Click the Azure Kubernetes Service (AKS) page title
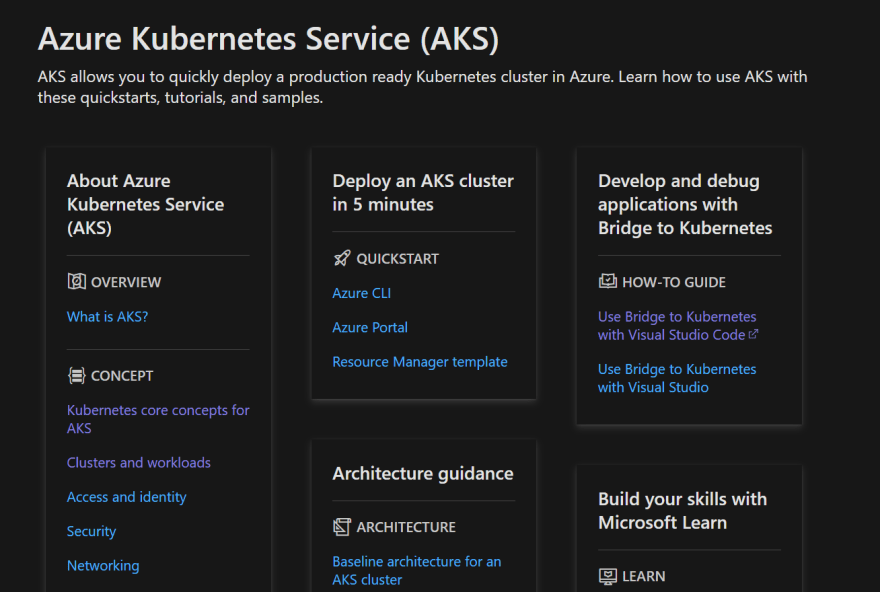 tap(268, 39)
